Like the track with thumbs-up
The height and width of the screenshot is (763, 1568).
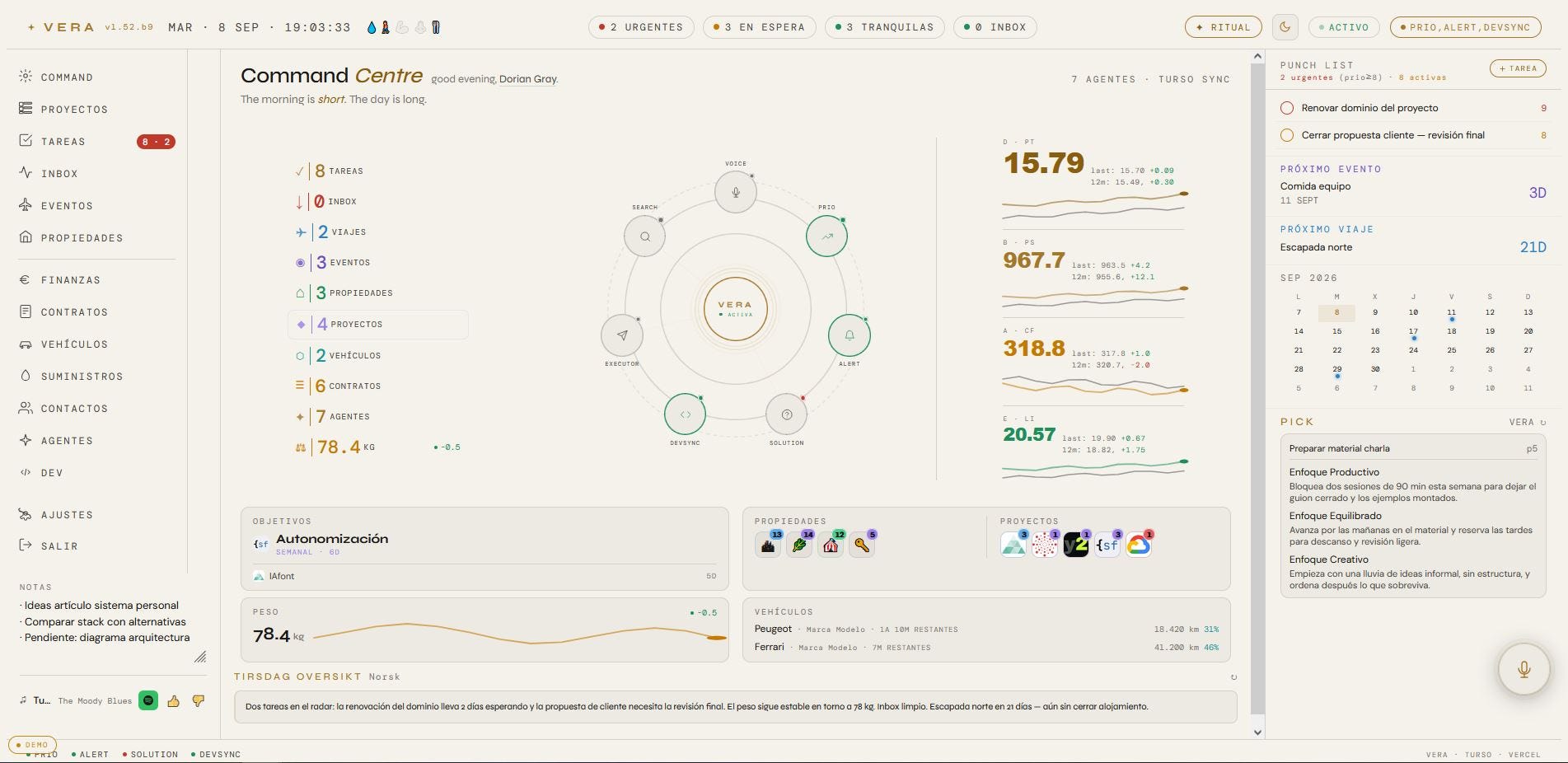coord(173,701)
